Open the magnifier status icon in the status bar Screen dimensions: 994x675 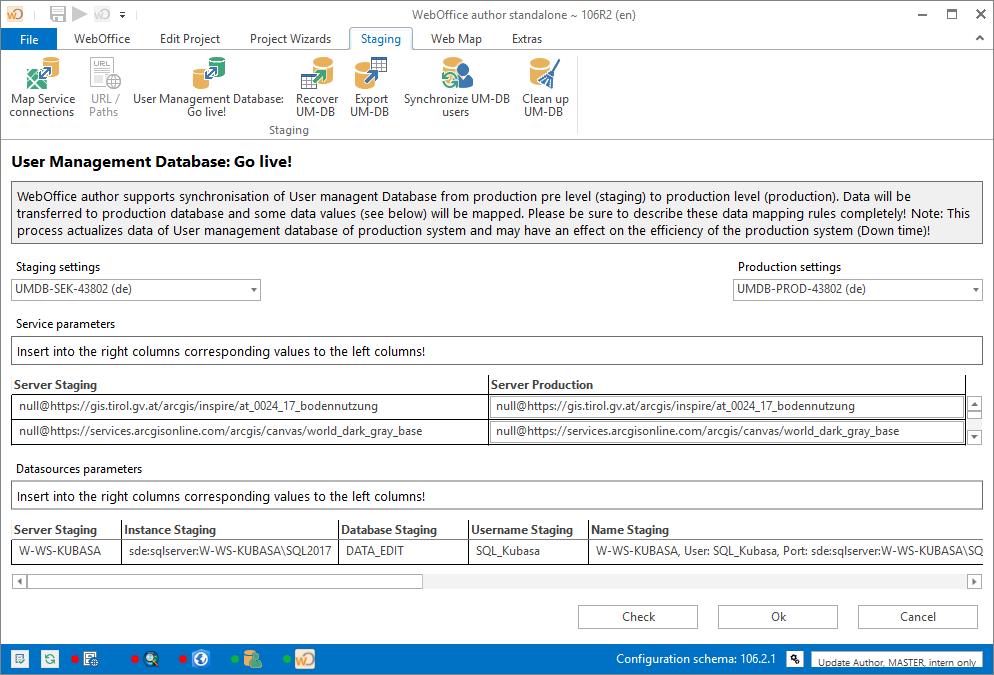pyautogui.click(x=149, y=658)
